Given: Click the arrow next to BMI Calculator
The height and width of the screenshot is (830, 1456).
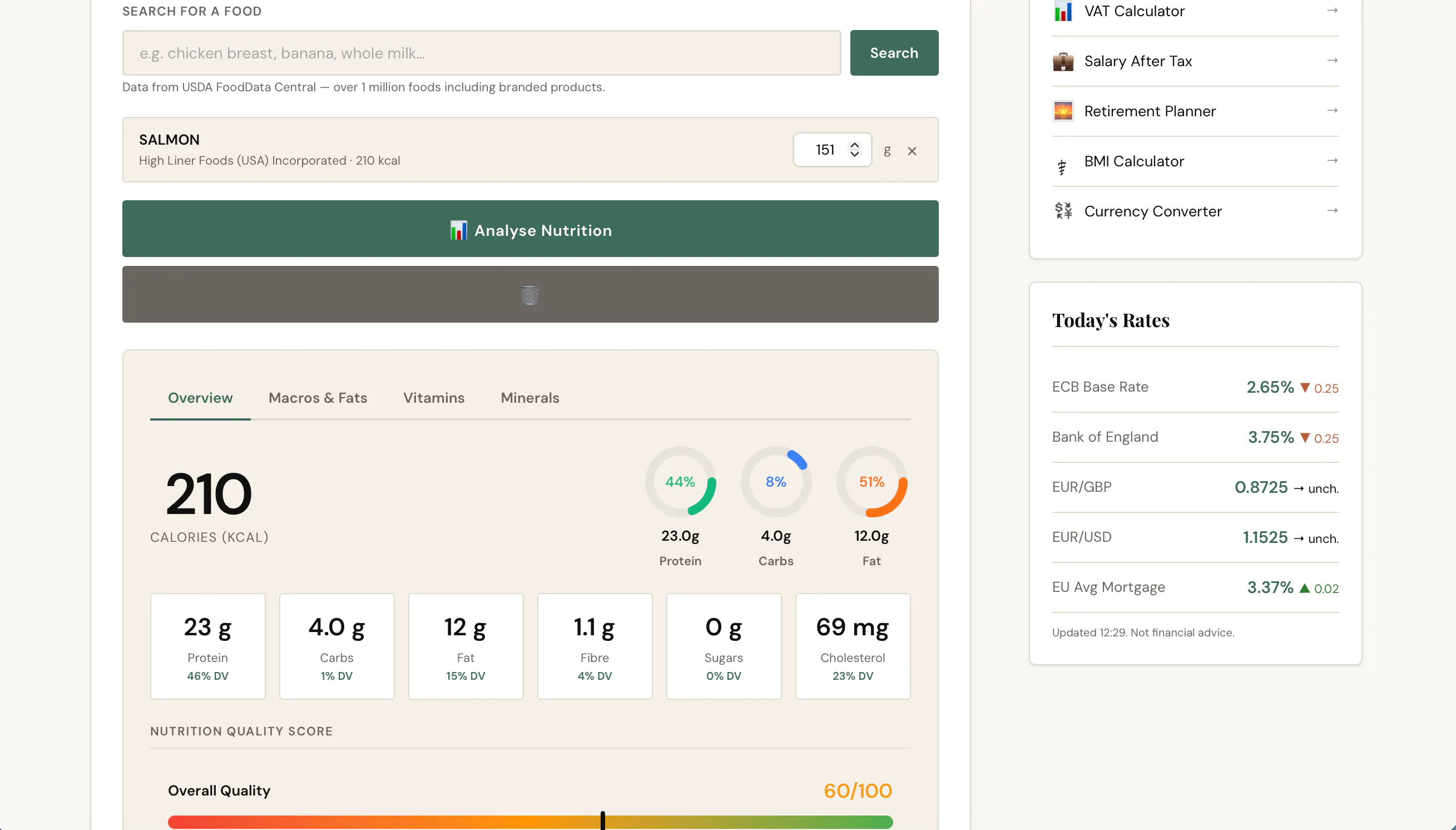Looking at the screenshot, I should point(1332,161).
